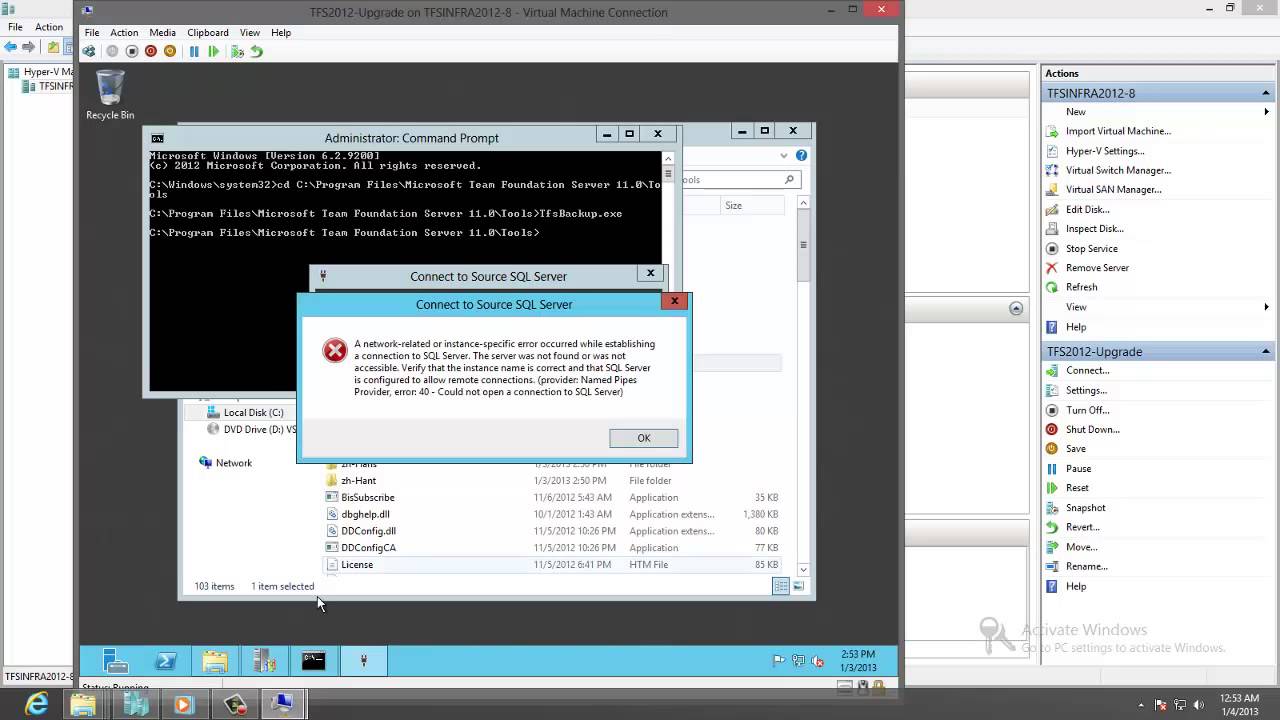Open the Recycle Bin on VM desktop
Viewport: 1280px width, 720px height.
pyautogui.click(x=110, y=95)
